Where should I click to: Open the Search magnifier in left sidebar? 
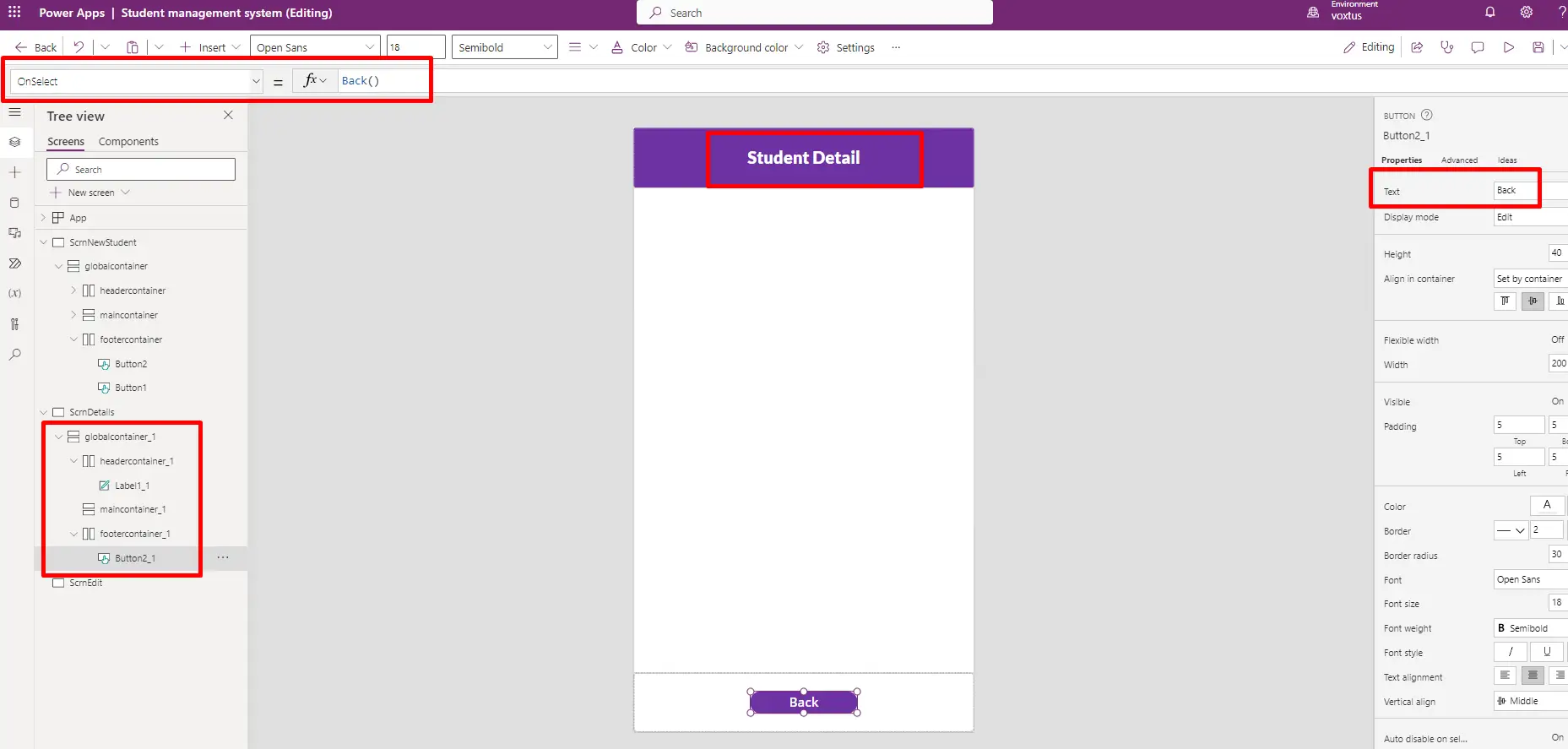pyautogui.click(x=14, y=355)
